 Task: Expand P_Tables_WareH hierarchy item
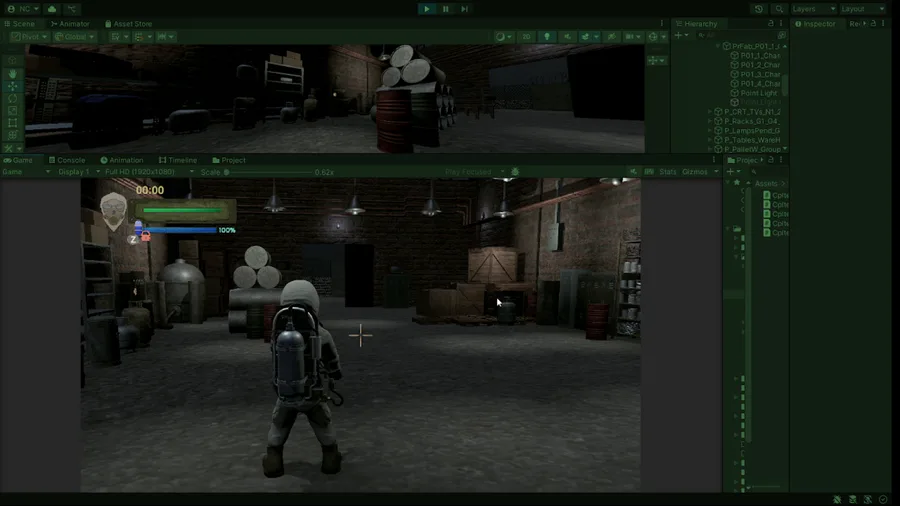pyautogui.click(x=710, y=139)
